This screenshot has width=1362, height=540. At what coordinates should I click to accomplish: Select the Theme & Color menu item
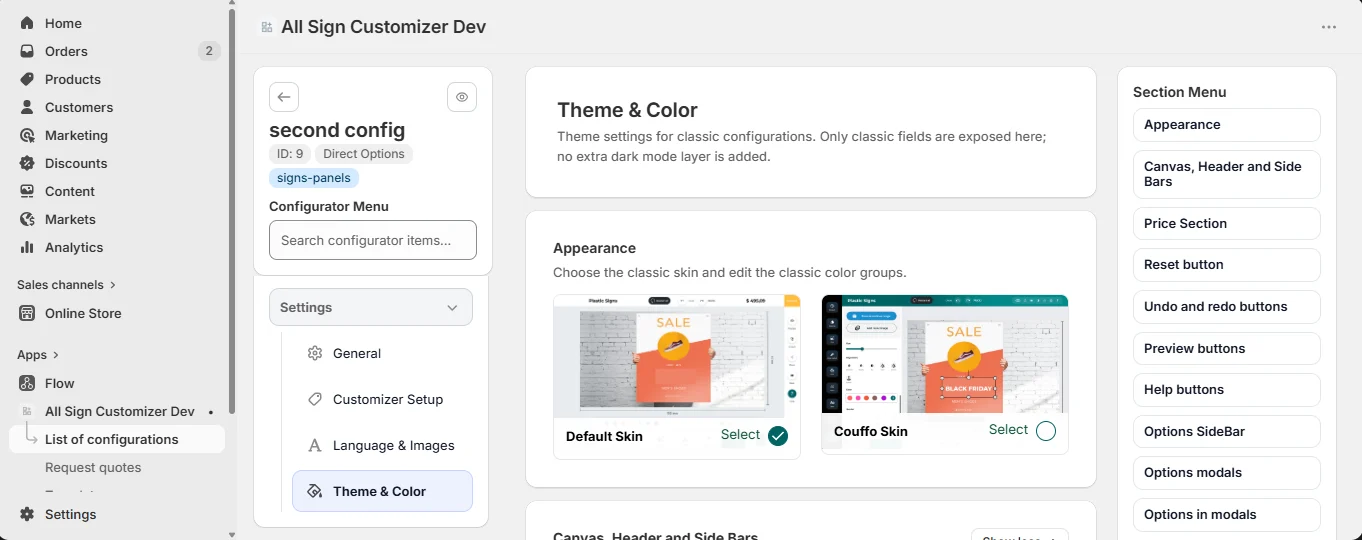(382, 491)
